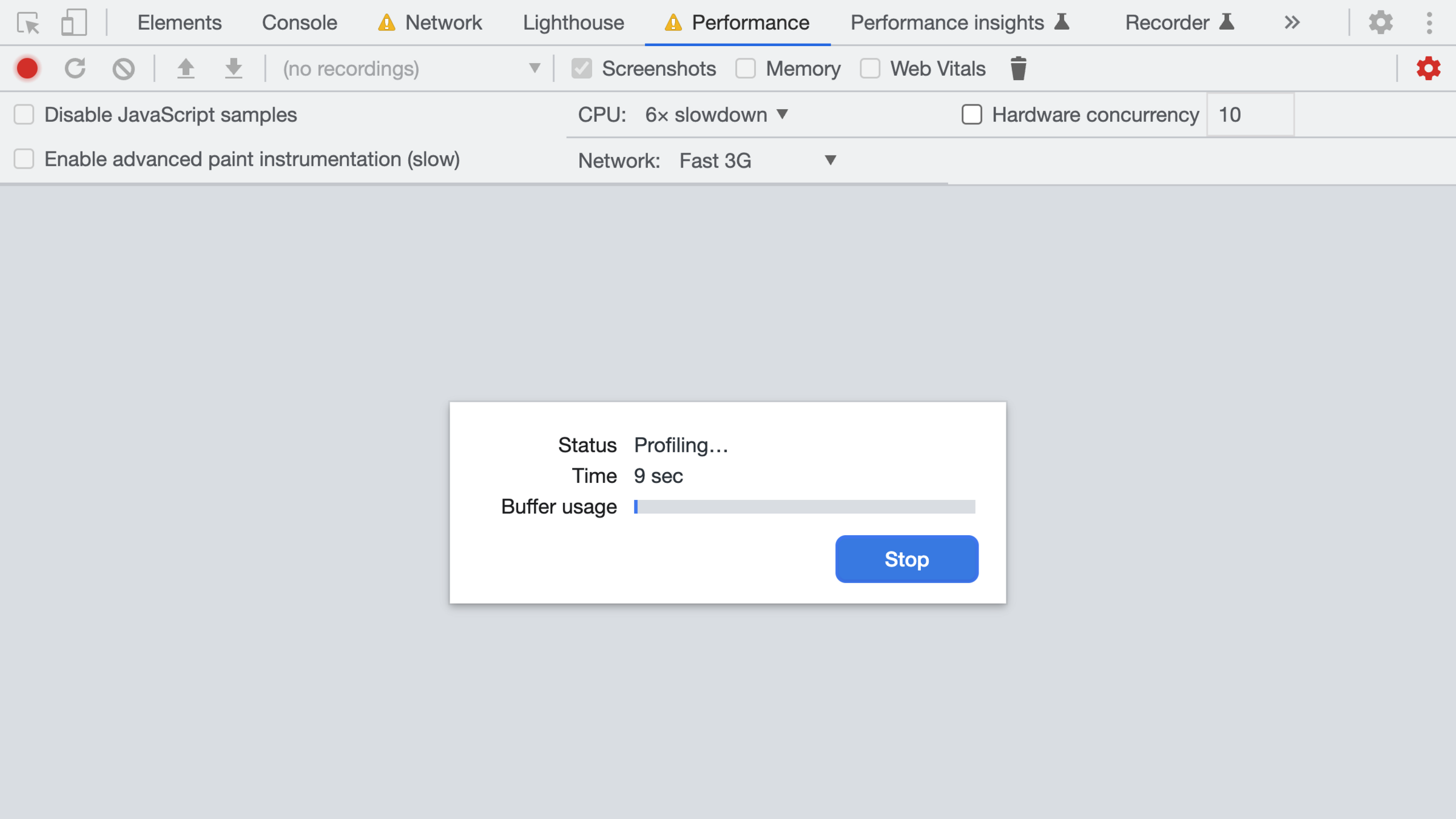Click the red capture settings gear
The height and width of the screenshot is (819, 1456).
tap(1428, 69)
